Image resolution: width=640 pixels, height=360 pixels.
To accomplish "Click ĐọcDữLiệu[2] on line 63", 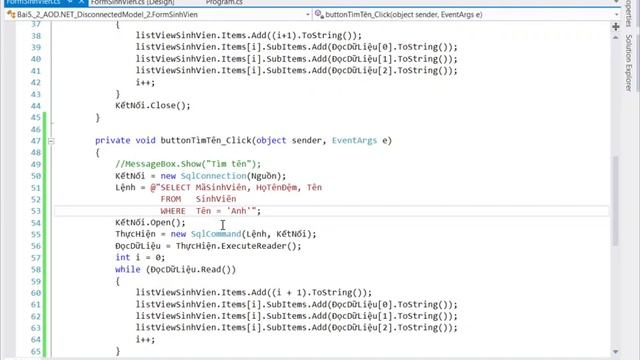I will click(x=362, y=328).
